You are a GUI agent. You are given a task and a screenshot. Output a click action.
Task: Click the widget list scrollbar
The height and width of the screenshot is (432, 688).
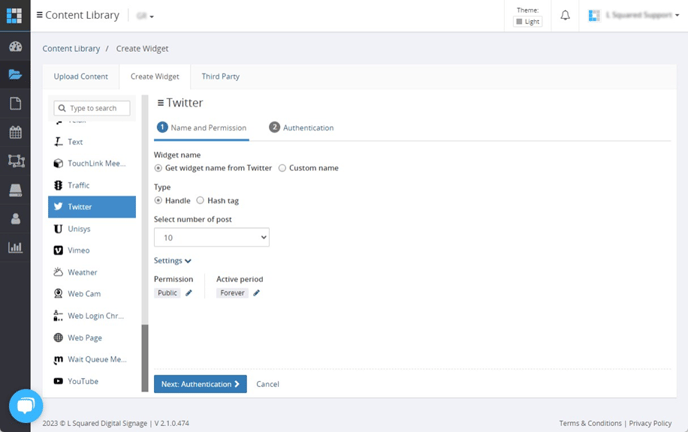pos(145,358)
